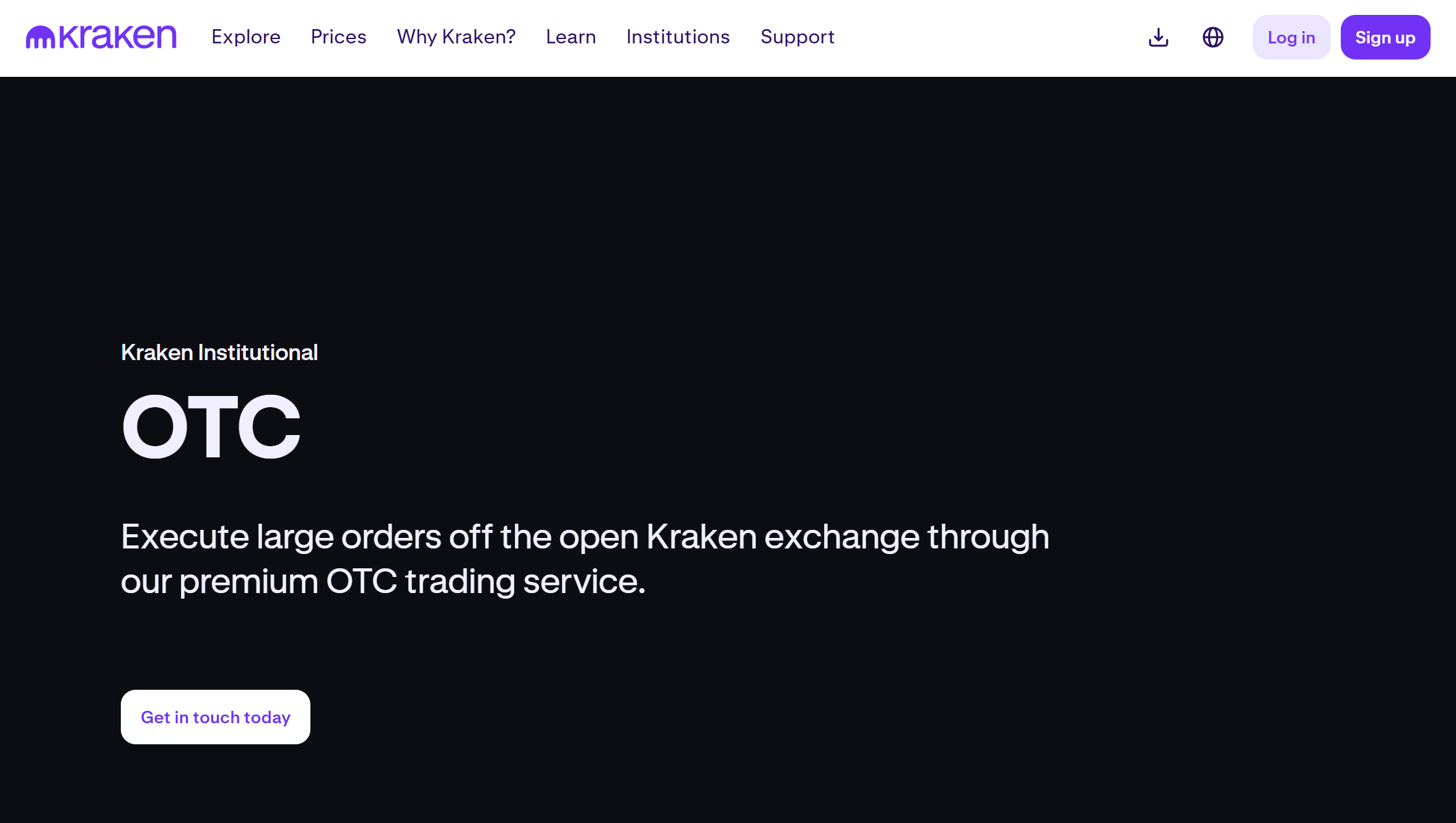Click the app download icon
This screenshot has width=1456, height=823.
point(1157,37)
